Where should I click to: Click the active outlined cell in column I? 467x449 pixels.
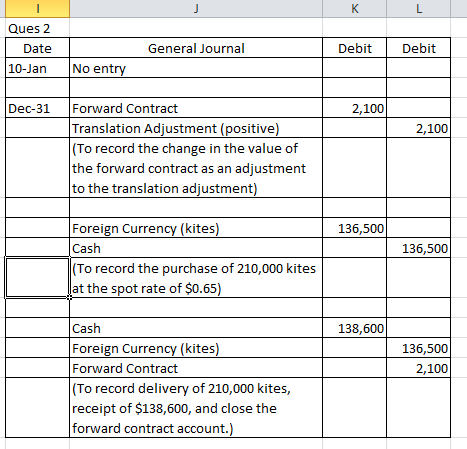[x=37, y=277]
